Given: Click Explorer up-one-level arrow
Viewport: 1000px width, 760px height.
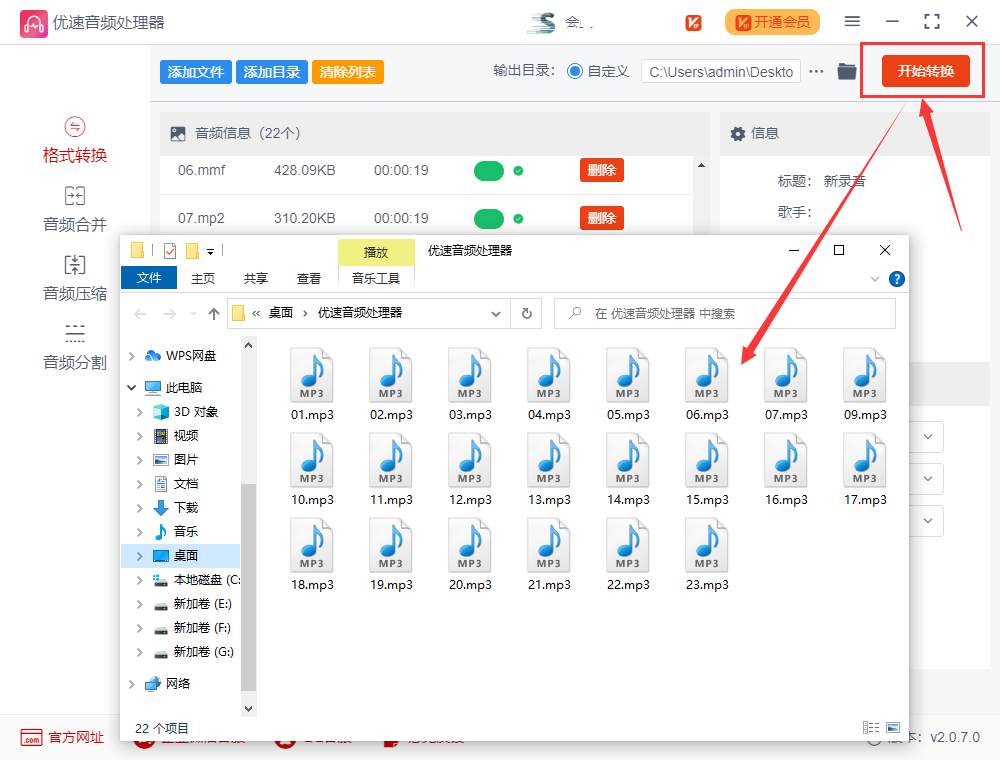Looking at the screenshot, I should (x=214, y=314).
